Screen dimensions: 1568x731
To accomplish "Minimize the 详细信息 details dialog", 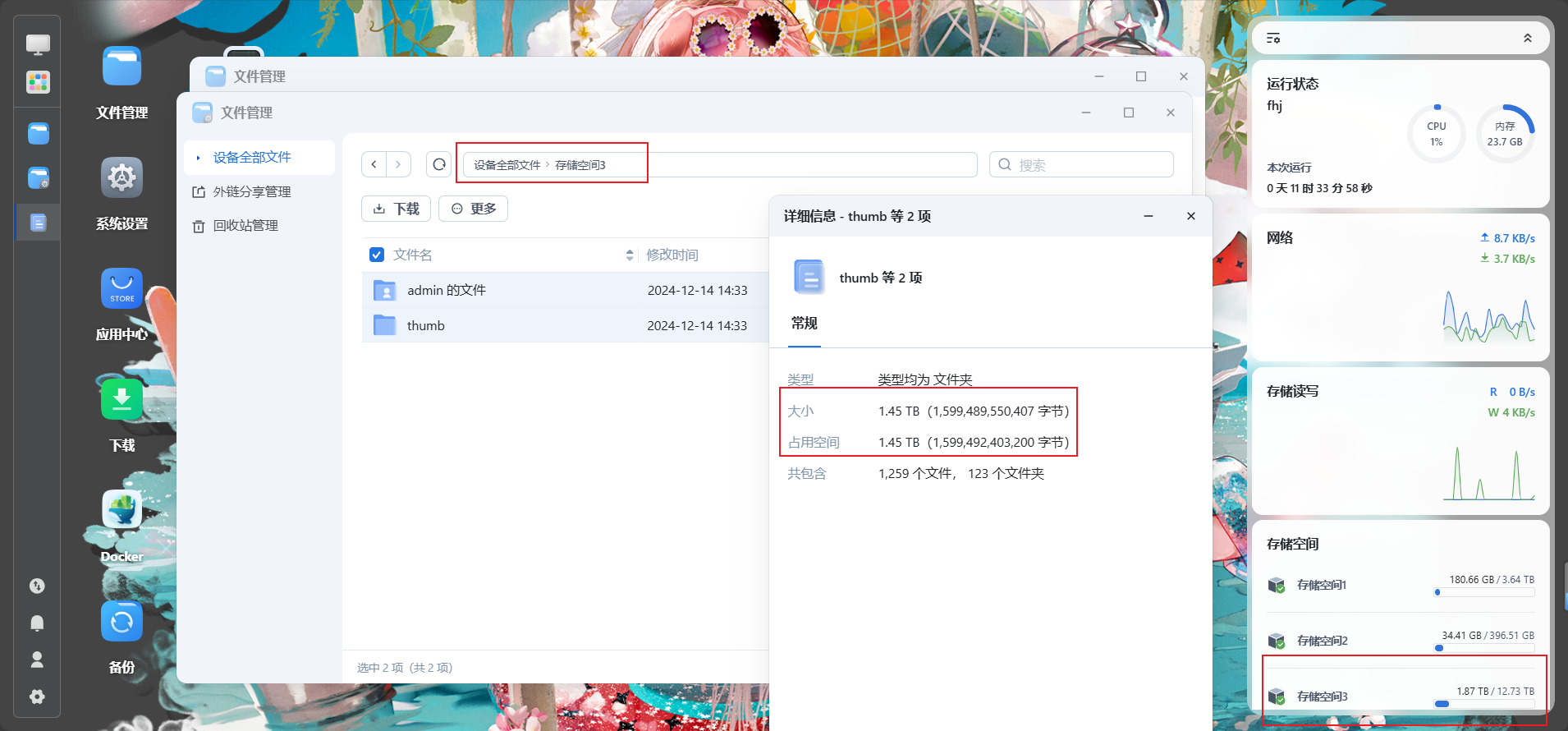I will pos(1148,216).
